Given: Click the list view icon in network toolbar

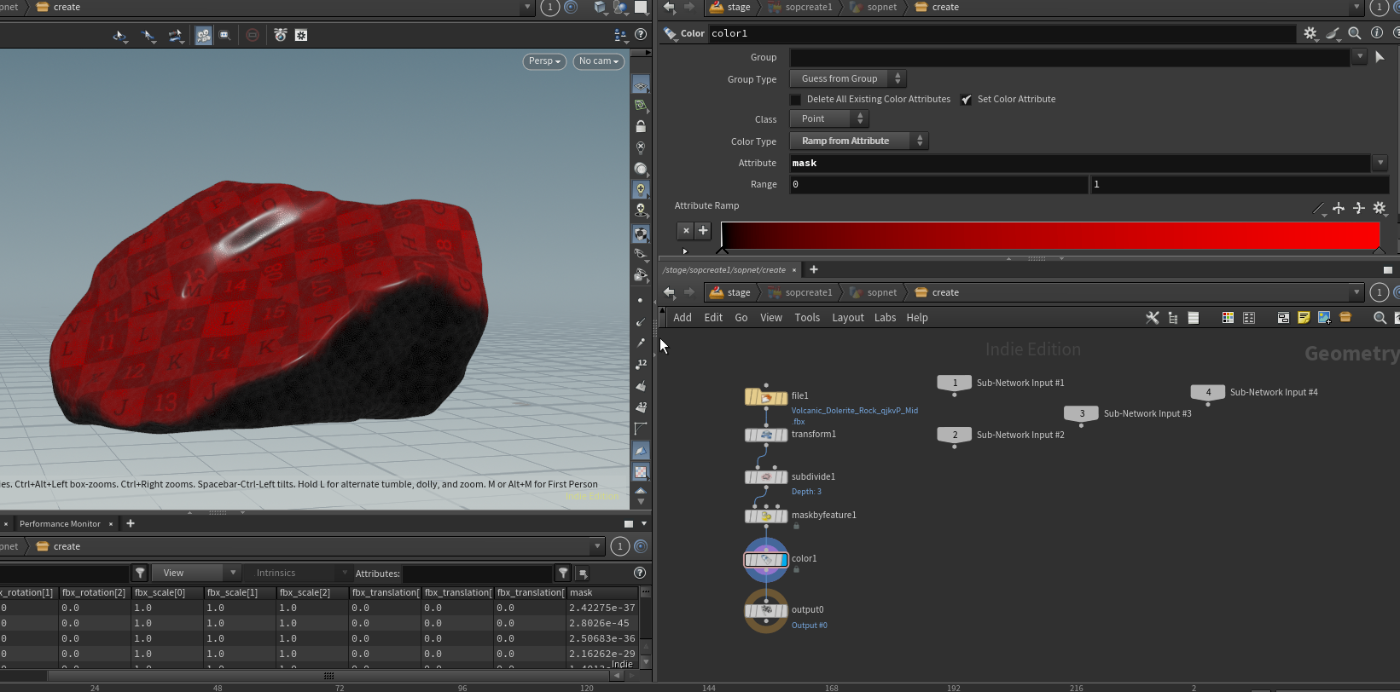Looking at the screenshot, I should [1193, 318].
